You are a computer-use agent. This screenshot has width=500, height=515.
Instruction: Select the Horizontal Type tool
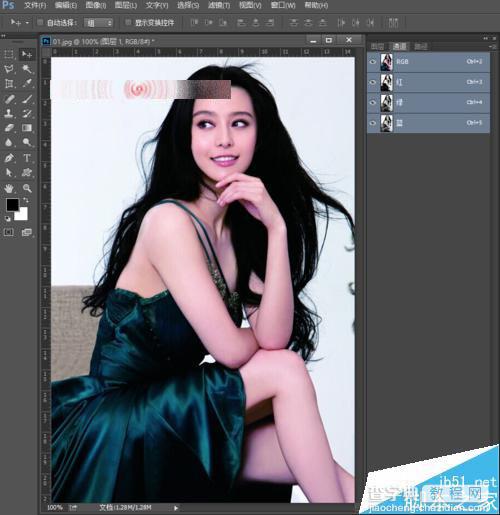27,158
